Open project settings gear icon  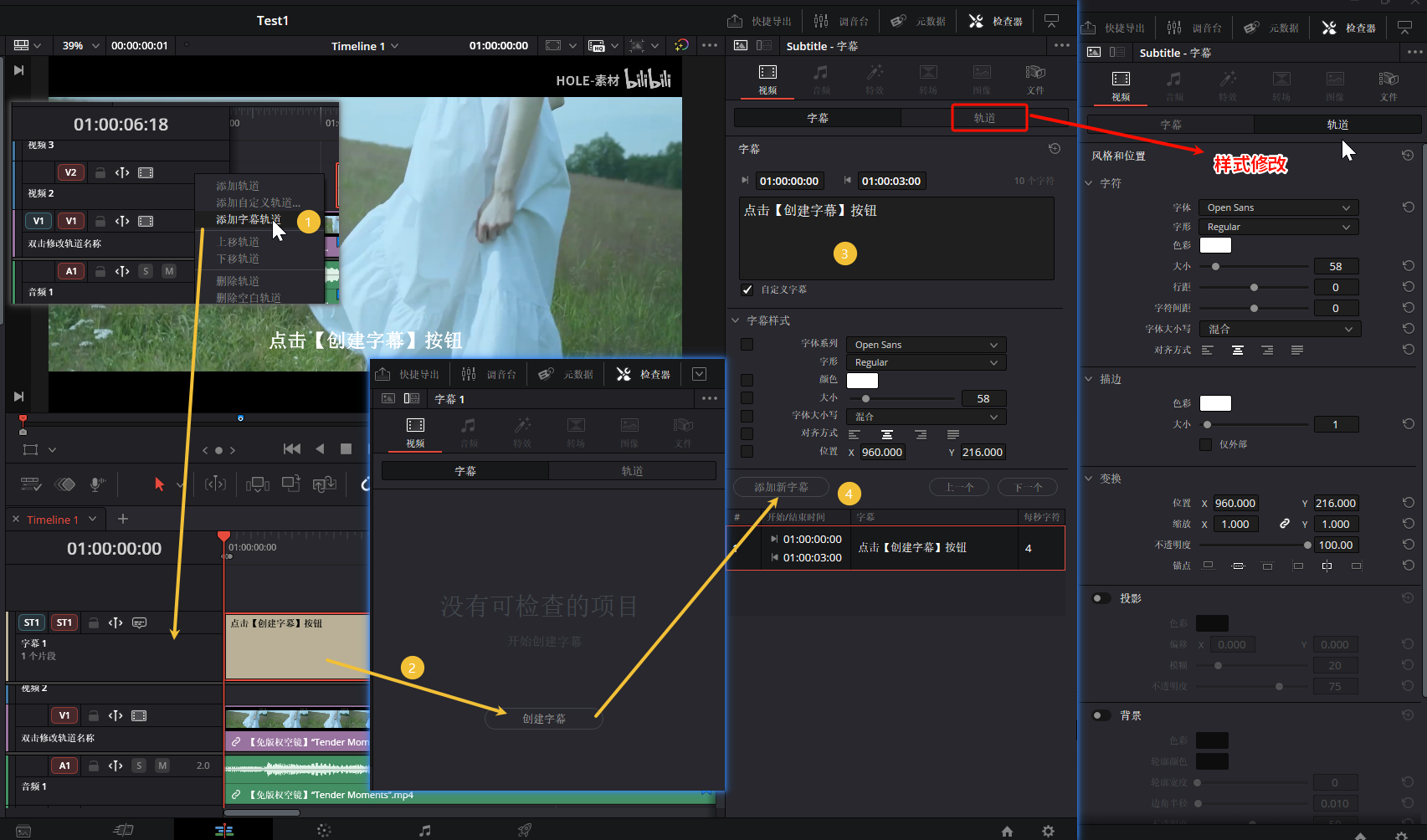[x=1048, y=831]
